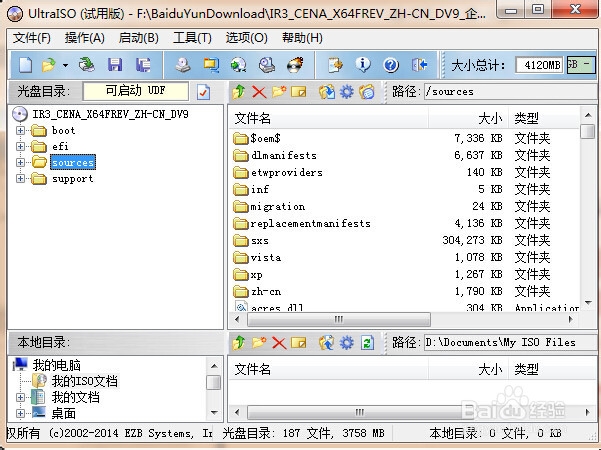This screenshot has height=450, width=601.
Task: Select the sxs folder row
Action: point(405,240)
